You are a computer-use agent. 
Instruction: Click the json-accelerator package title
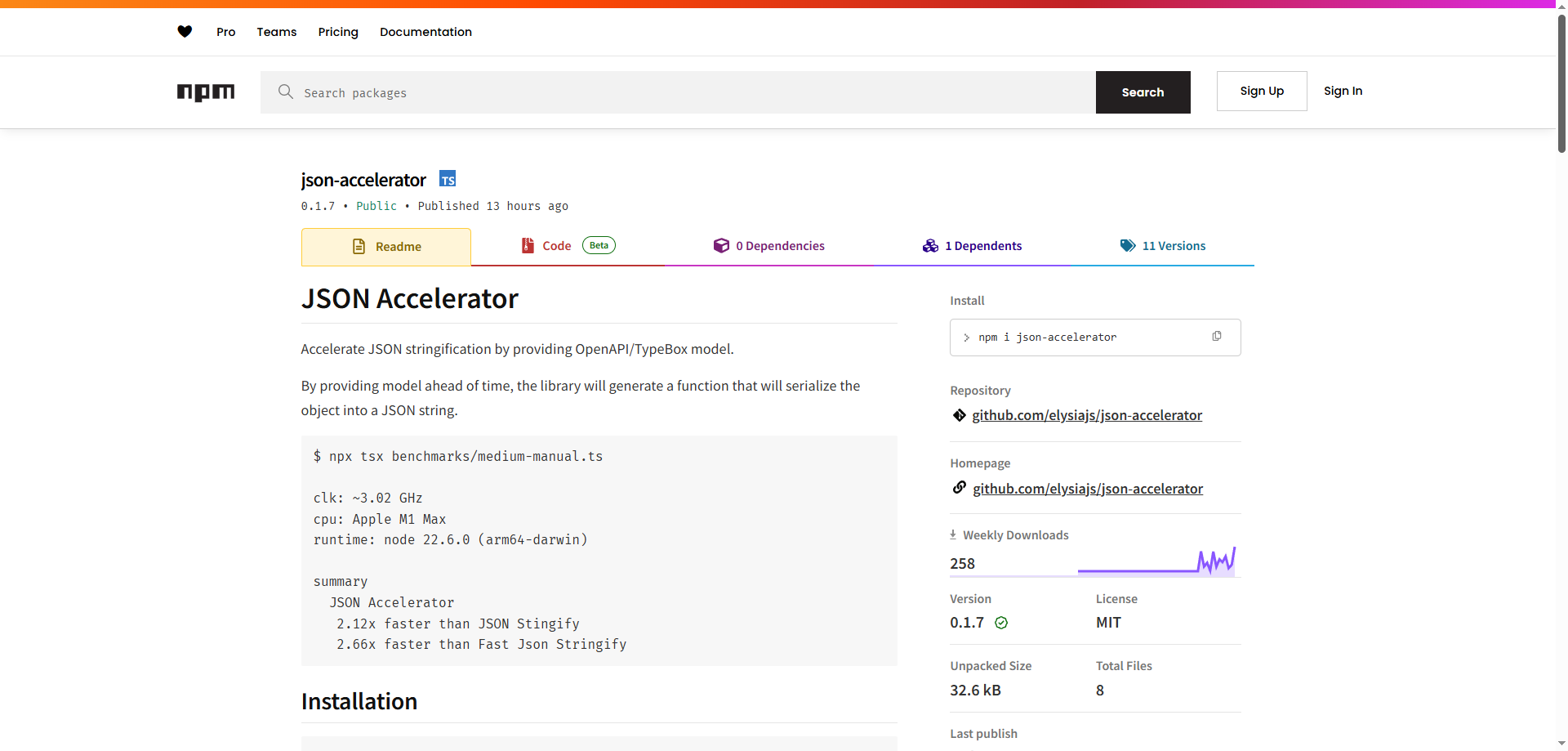pos(363,180)
